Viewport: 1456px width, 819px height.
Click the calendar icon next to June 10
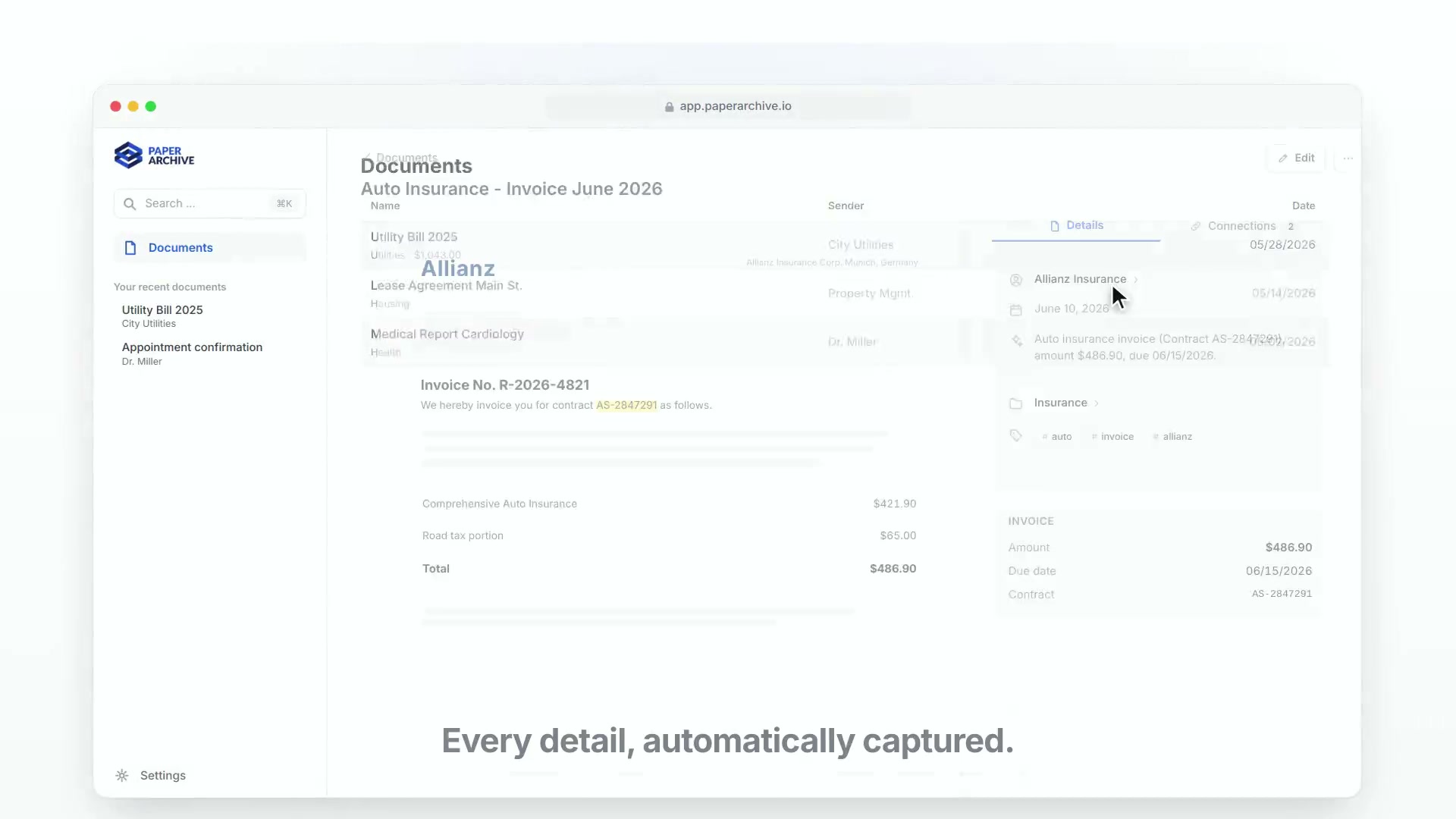[x=1016, y=309]
